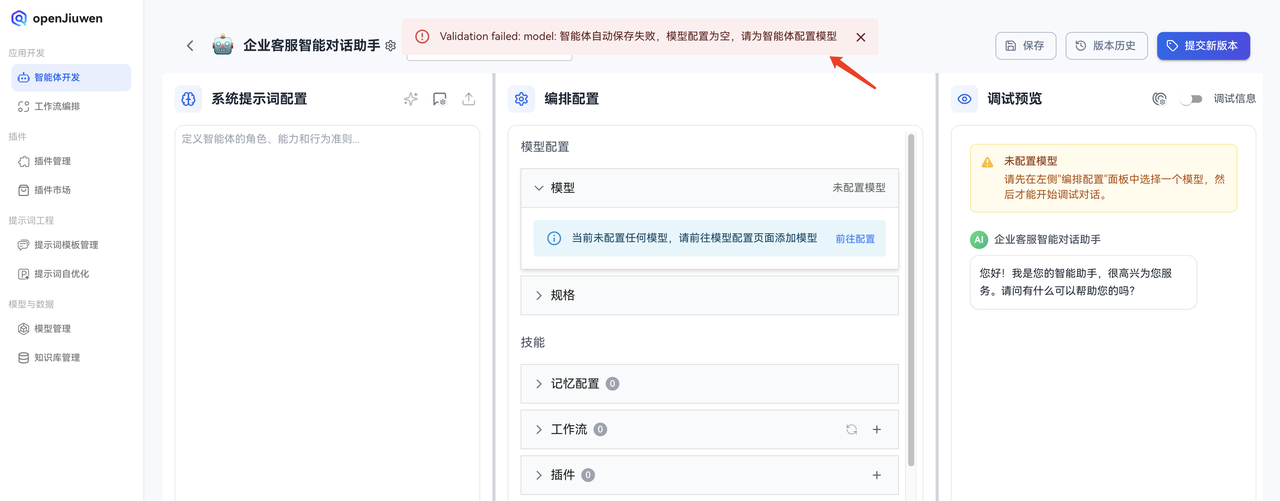Click the red error icon in banner

point(422,36)
